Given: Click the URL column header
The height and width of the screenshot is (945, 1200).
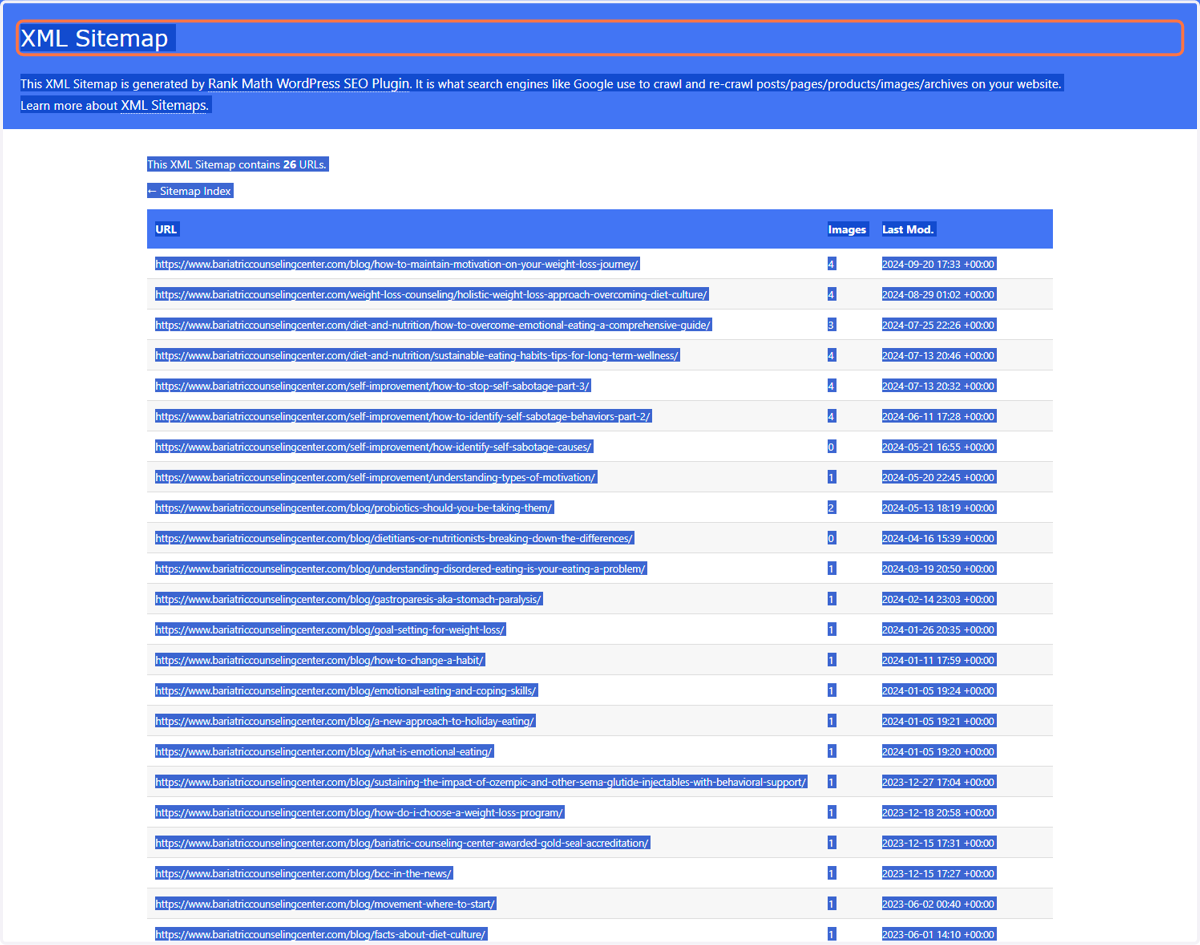Looking at the screenshot, I should [x=166, y=229].
